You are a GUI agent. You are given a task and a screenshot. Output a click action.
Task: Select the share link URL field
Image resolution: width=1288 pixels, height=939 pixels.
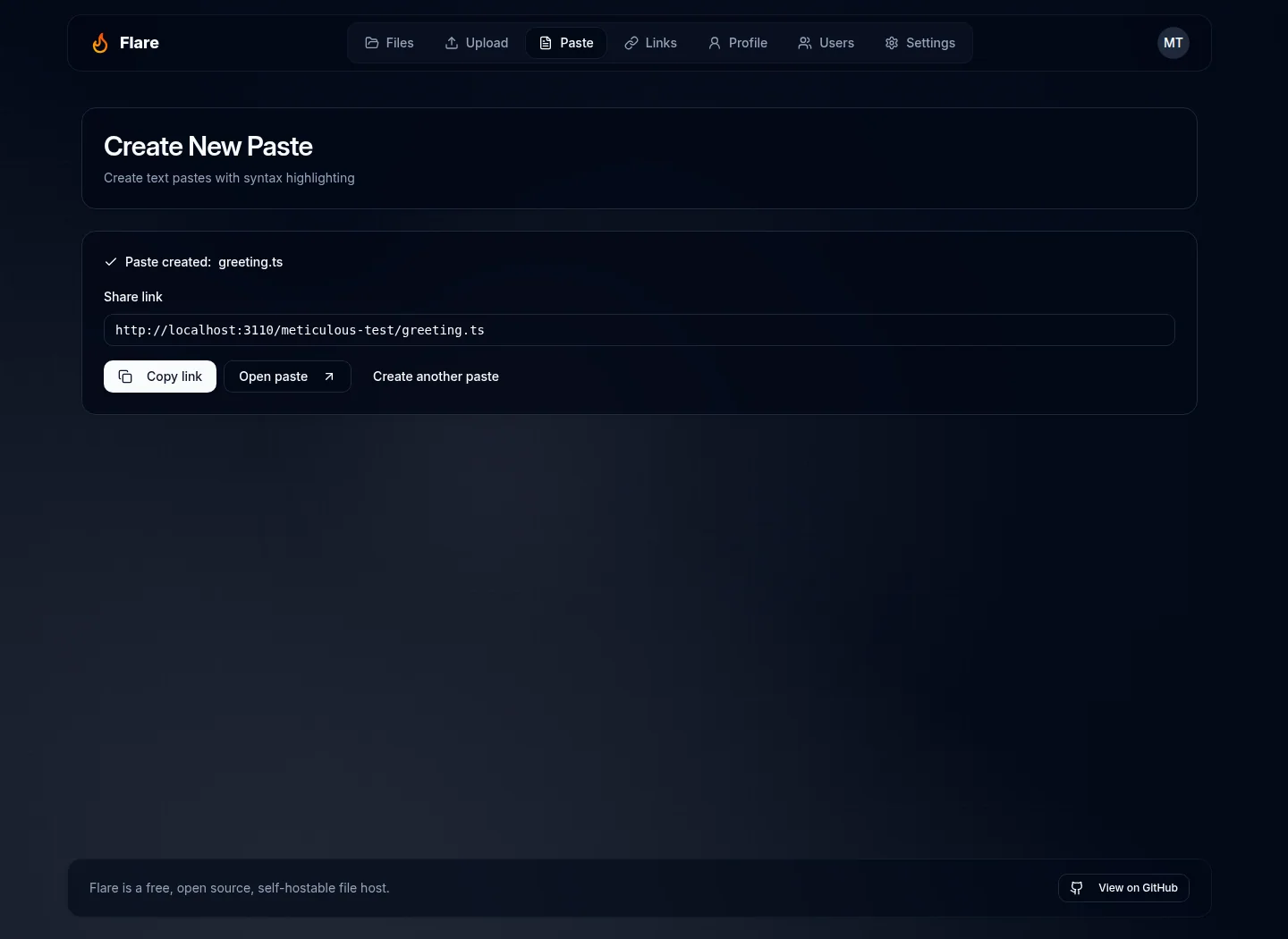[x=640, y=330]
